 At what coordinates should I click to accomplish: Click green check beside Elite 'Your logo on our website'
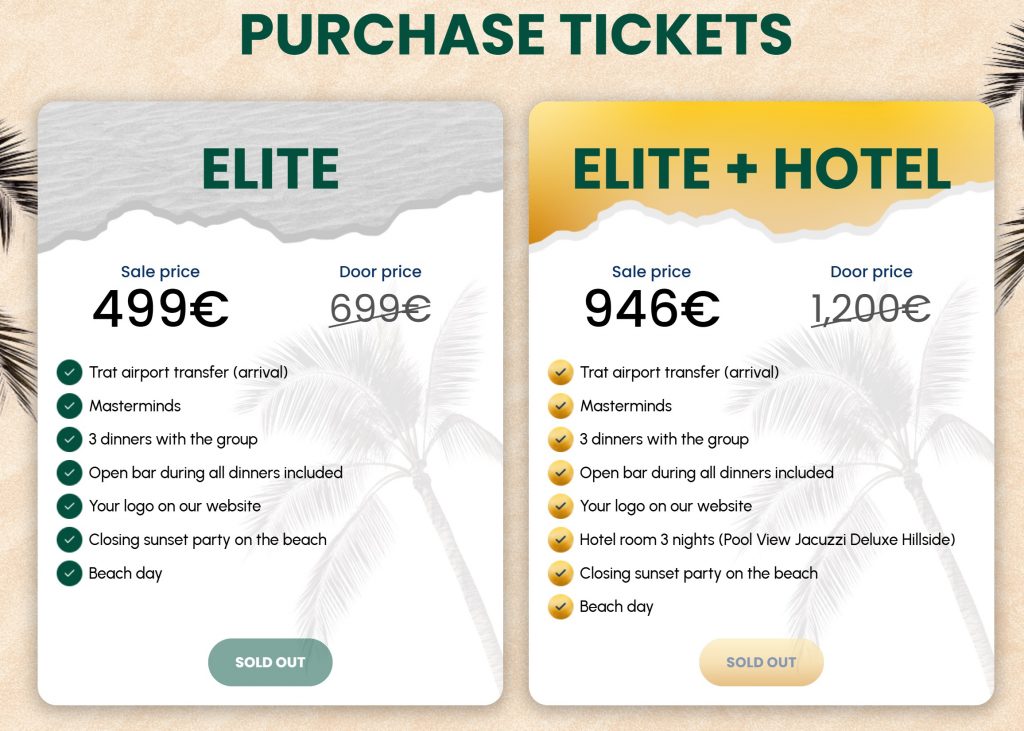69,506
